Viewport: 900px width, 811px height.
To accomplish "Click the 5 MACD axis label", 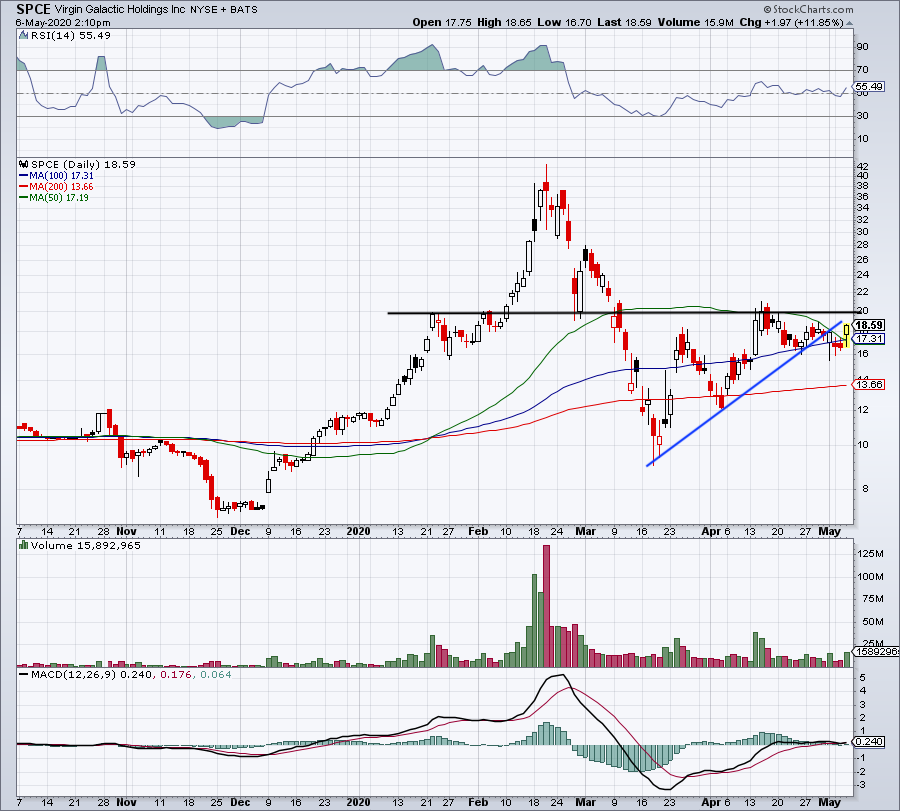I will point(863,678).
